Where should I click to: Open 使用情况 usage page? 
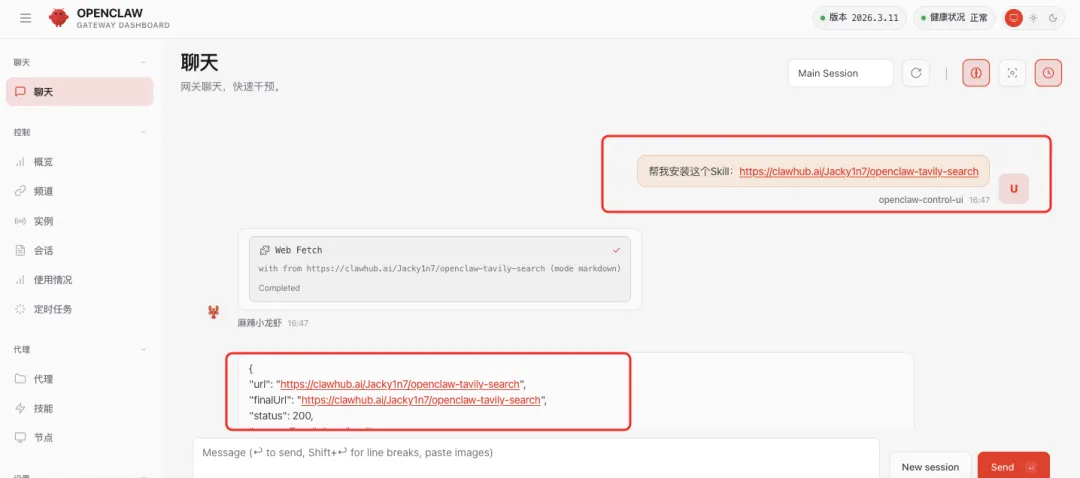(x=80, y=280)
